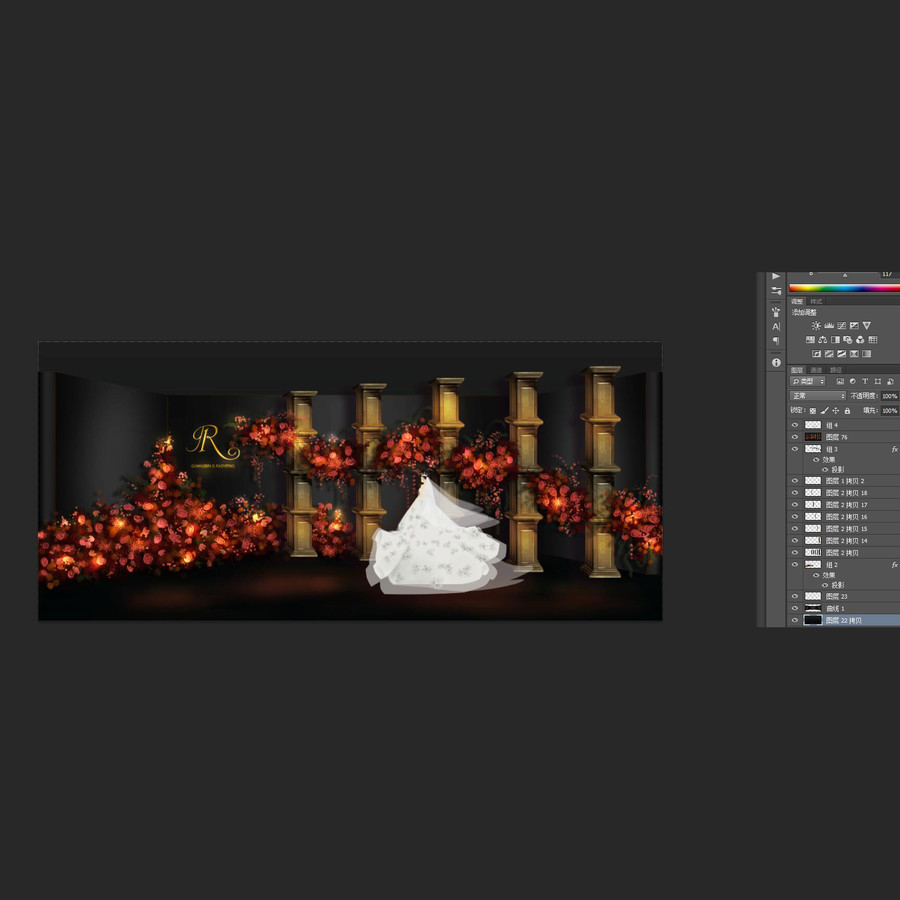Open the blend mode 正常 dropdown
900x900 pixels.
818,395
